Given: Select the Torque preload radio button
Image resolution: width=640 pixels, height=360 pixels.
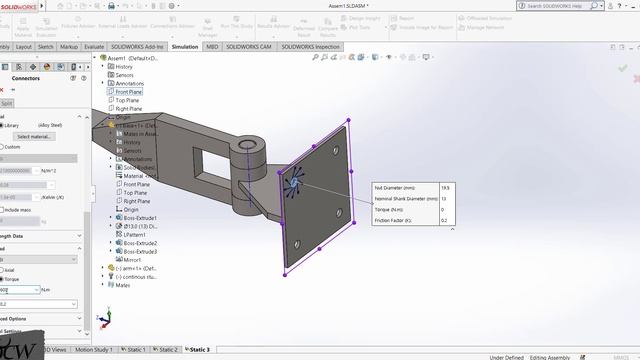Looking at the screenshot, I should coord(1,279).
